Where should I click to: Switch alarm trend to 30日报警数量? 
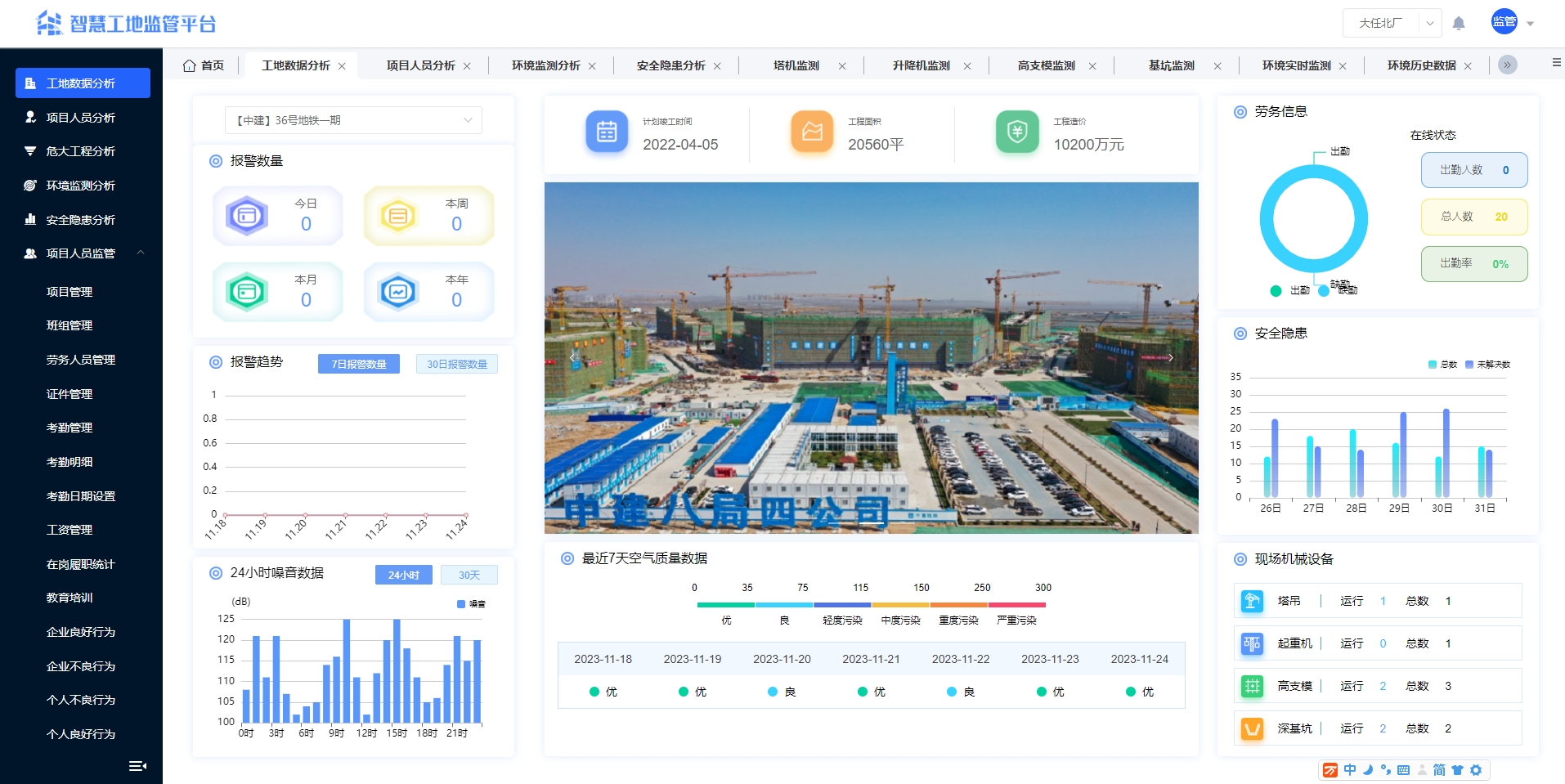(457, 364)
